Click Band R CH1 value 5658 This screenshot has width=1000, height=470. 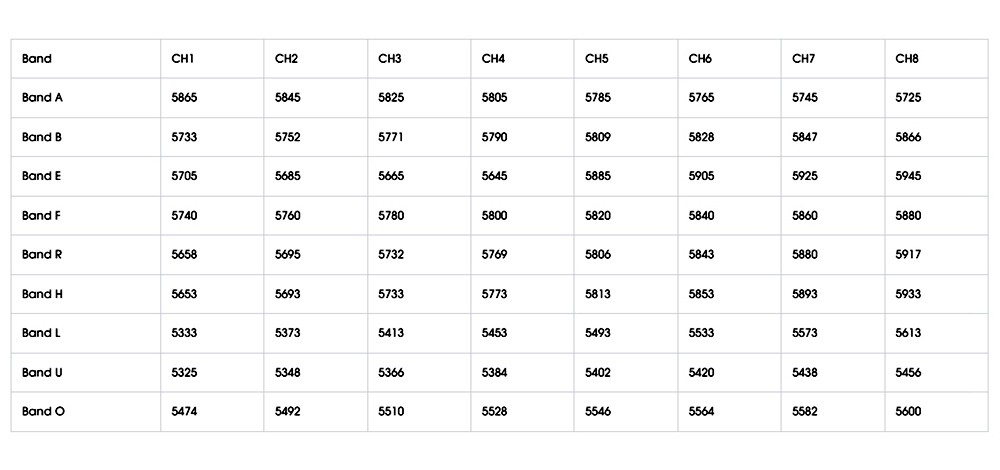(184, 254)
